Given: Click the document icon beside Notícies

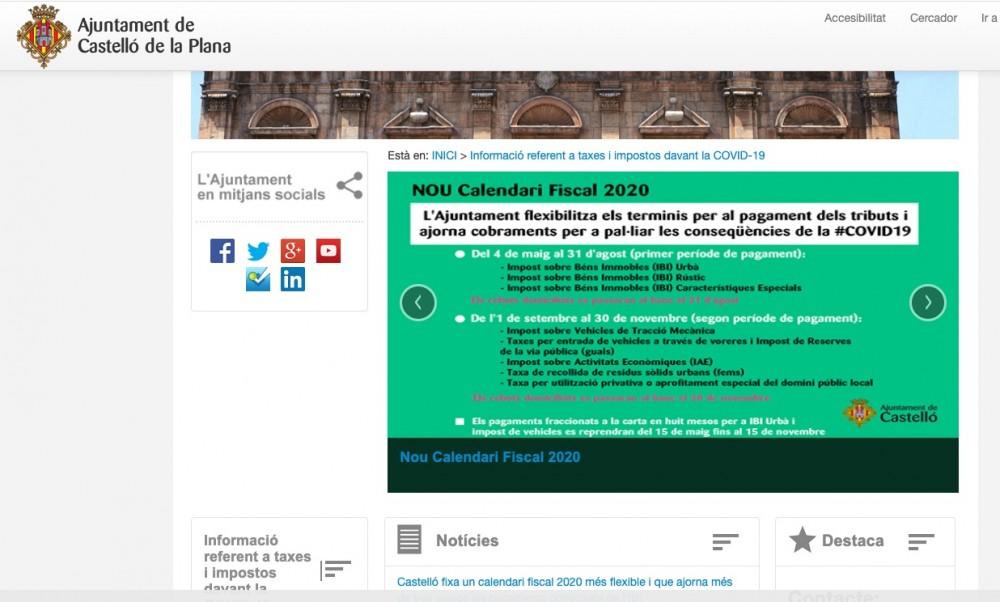Looking at the screenshot, I should tap(409, 540).
